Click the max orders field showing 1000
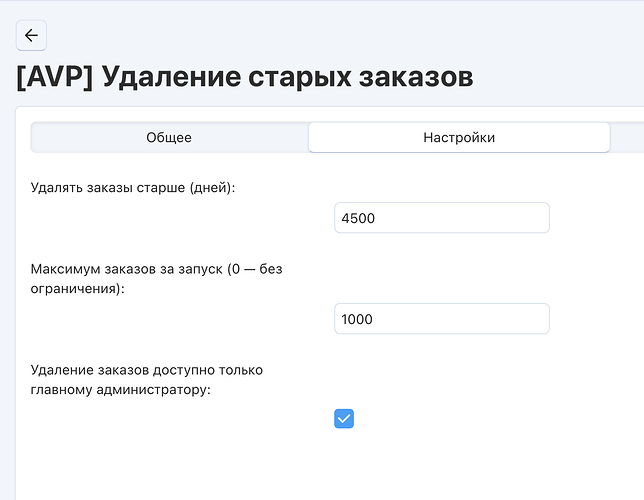644x500 pixels. click(442, 319)
